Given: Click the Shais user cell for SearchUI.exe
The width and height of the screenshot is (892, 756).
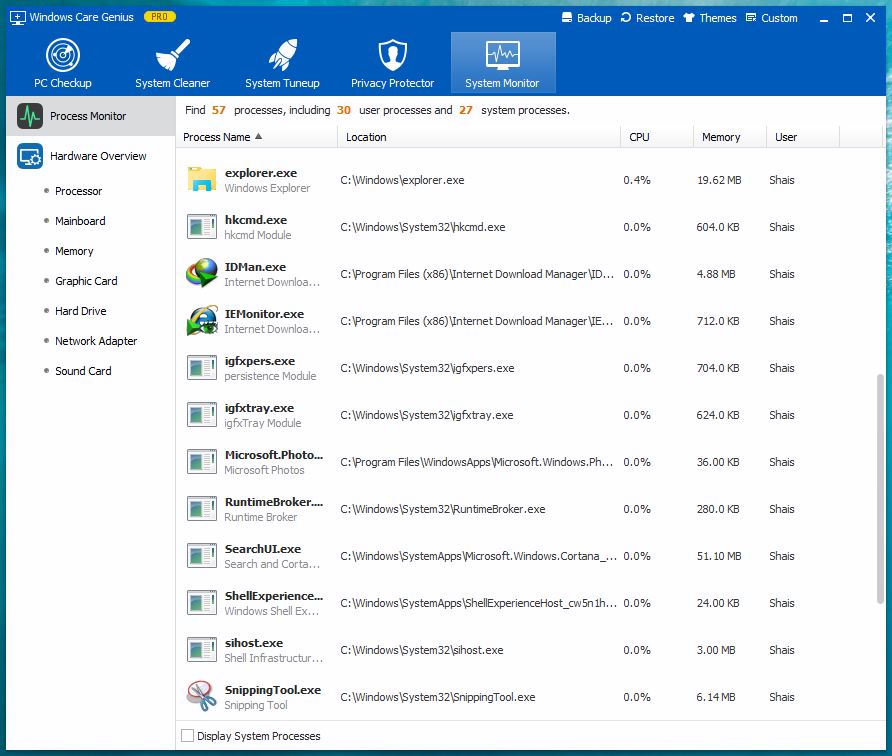Looking at the screenshot, I should pos(782,556).
